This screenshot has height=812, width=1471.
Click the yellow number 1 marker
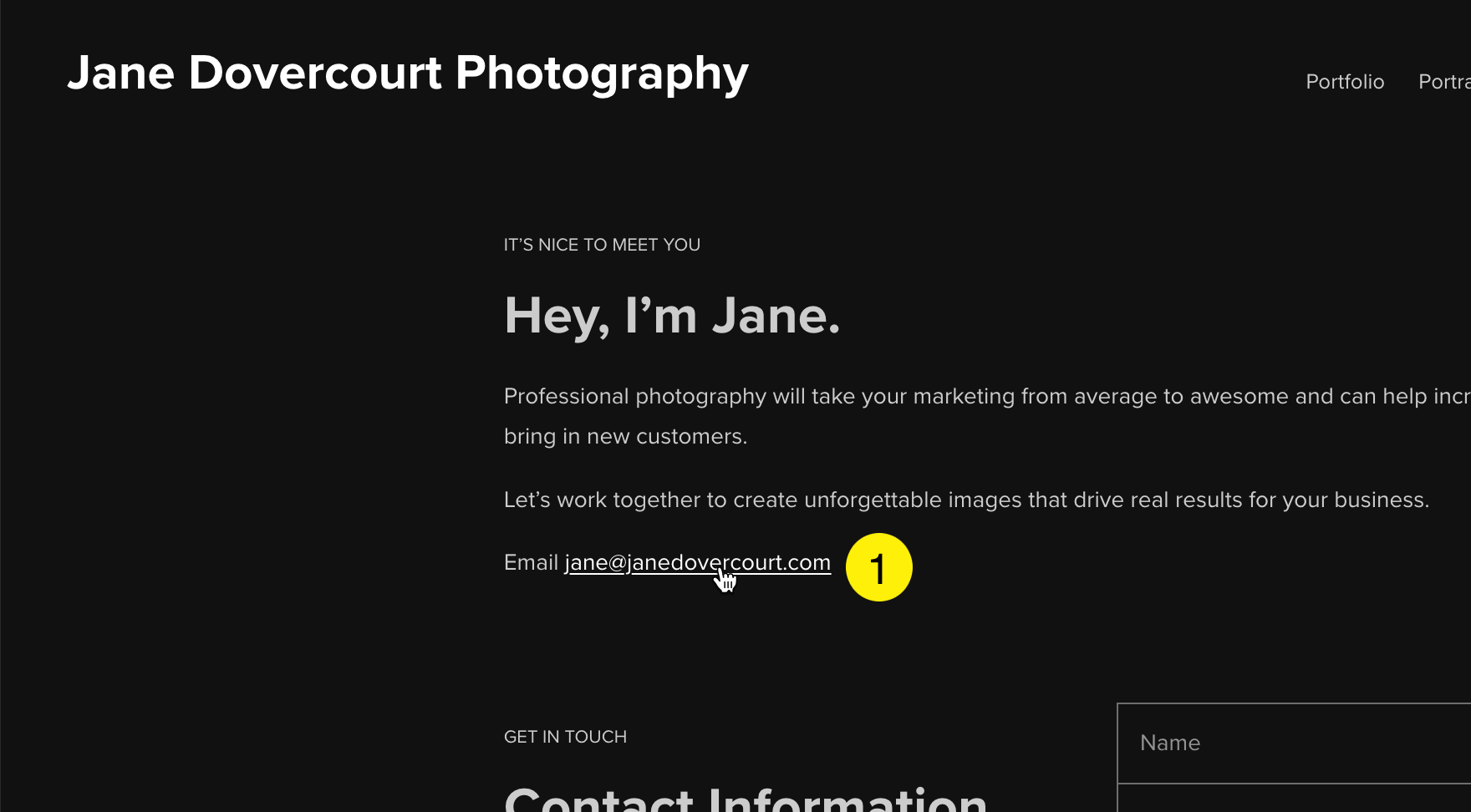[878, 567]
